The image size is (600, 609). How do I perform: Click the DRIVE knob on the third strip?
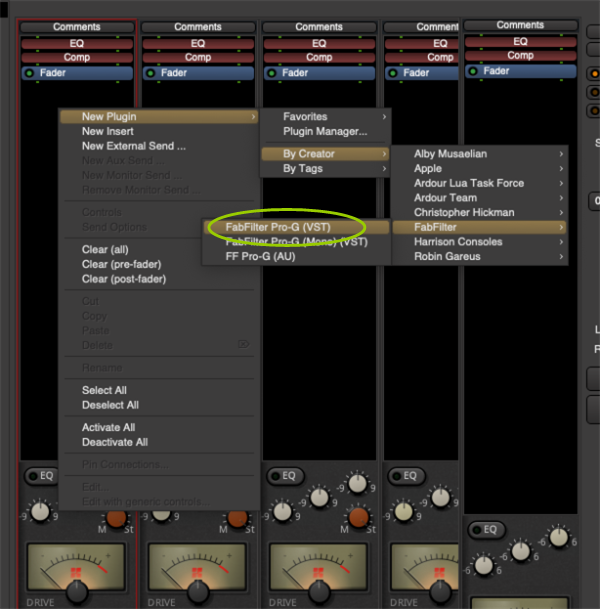[319, 592]
